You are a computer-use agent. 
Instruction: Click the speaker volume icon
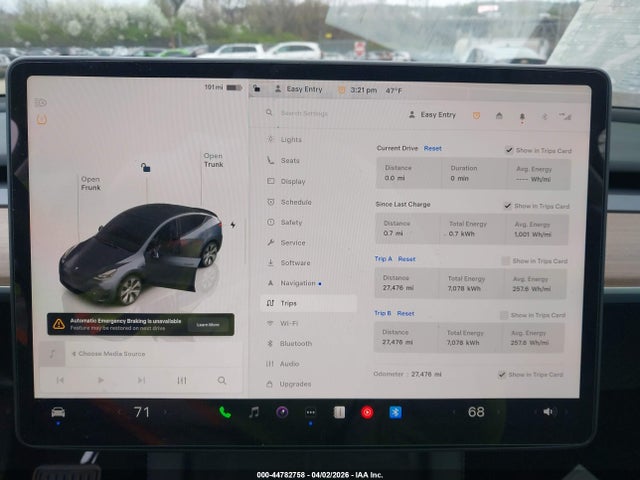[x=548, y=412]
